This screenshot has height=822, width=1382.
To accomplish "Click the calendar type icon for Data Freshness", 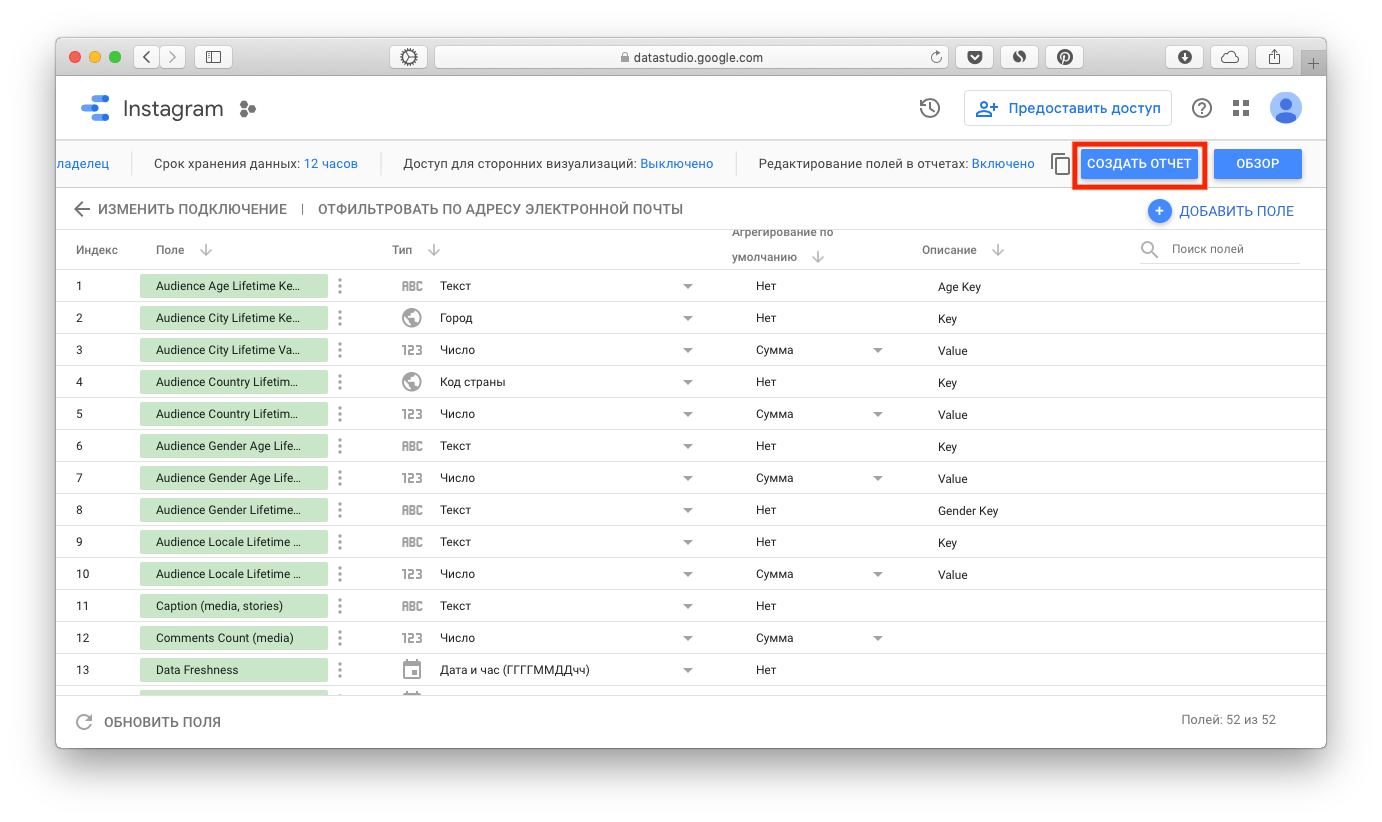I will coord(411,670).
